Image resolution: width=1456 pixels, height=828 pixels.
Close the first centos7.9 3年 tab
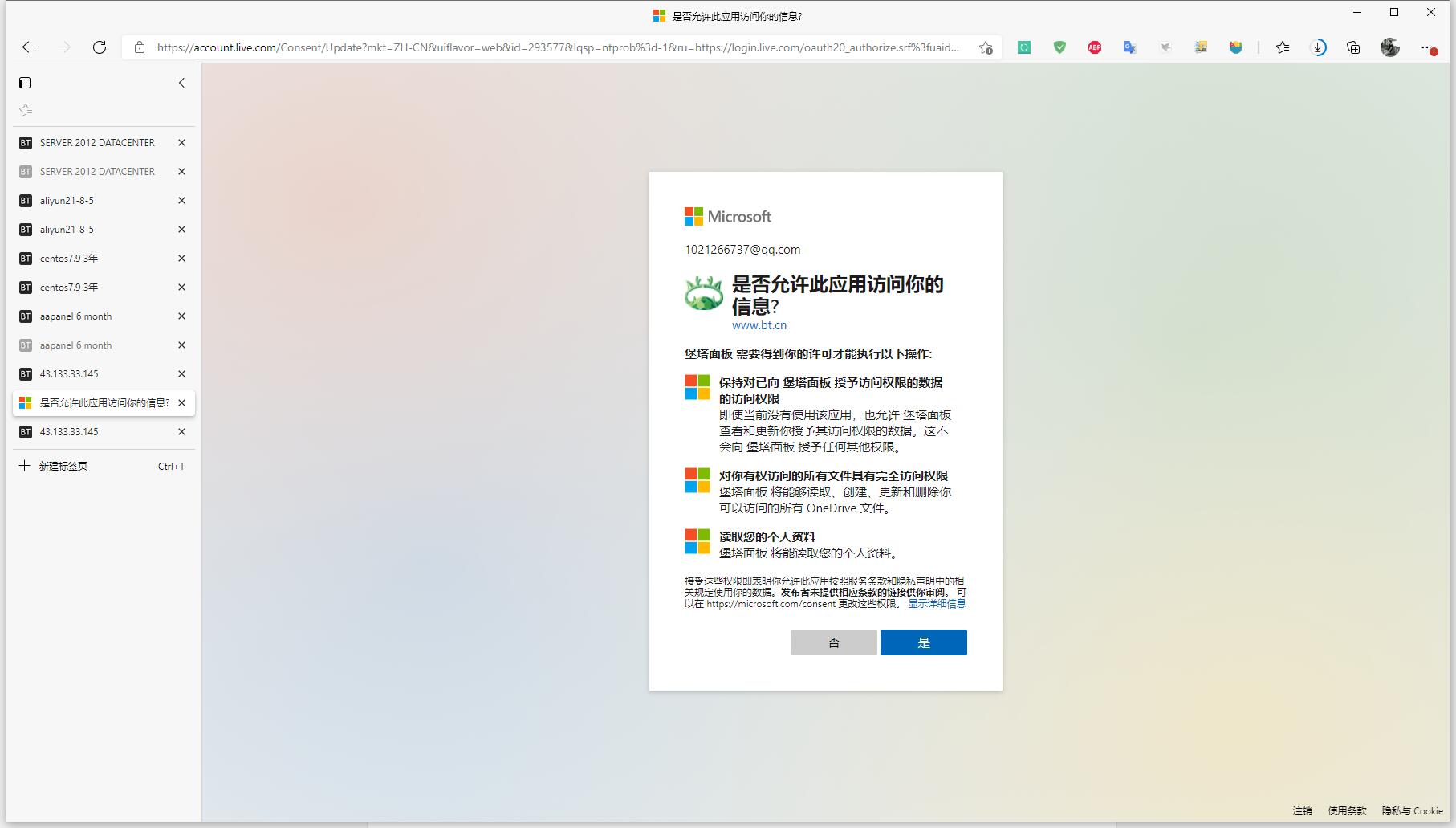click(181, 258)
